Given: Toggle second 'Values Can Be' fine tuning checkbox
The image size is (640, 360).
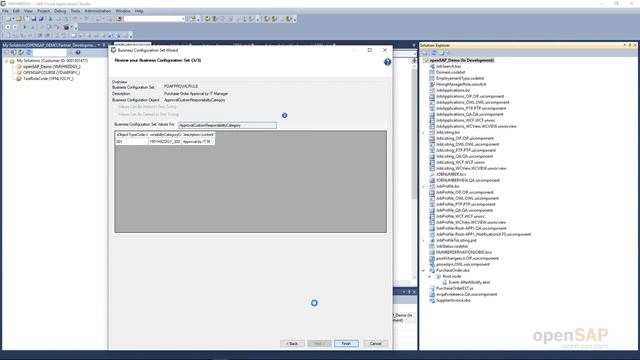Looking at the screenshot, I should (x=115, y=114).
